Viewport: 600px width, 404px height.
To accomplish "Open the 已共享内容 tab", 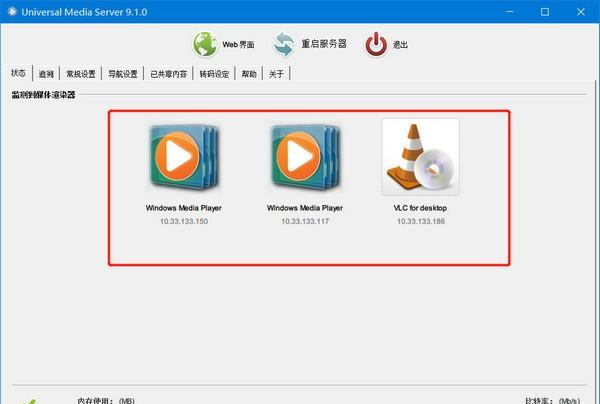I will (168, 74).
